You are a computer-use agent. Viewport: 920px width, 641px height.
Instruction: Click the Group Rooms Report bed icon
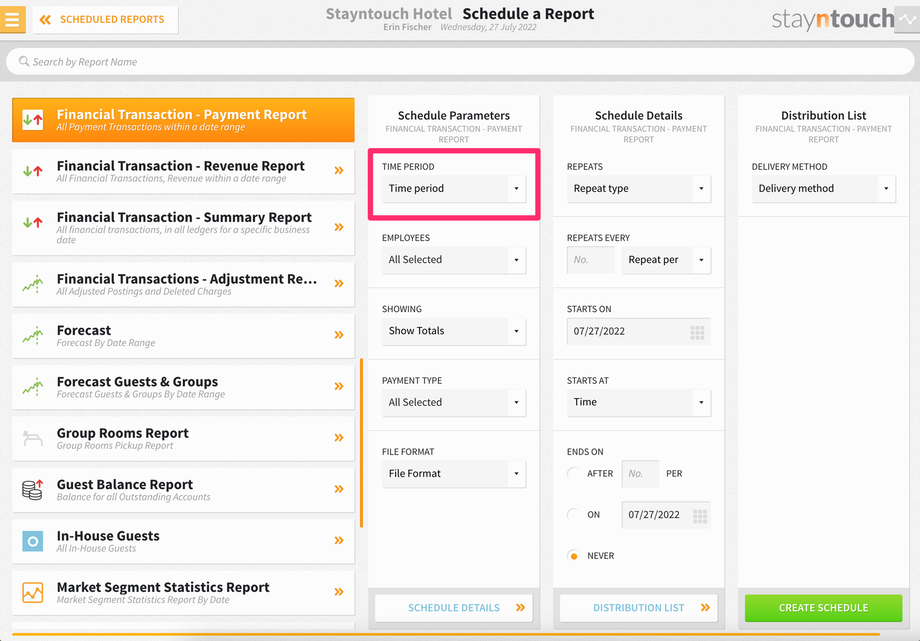pyautogui.click(x=33, y=438)
